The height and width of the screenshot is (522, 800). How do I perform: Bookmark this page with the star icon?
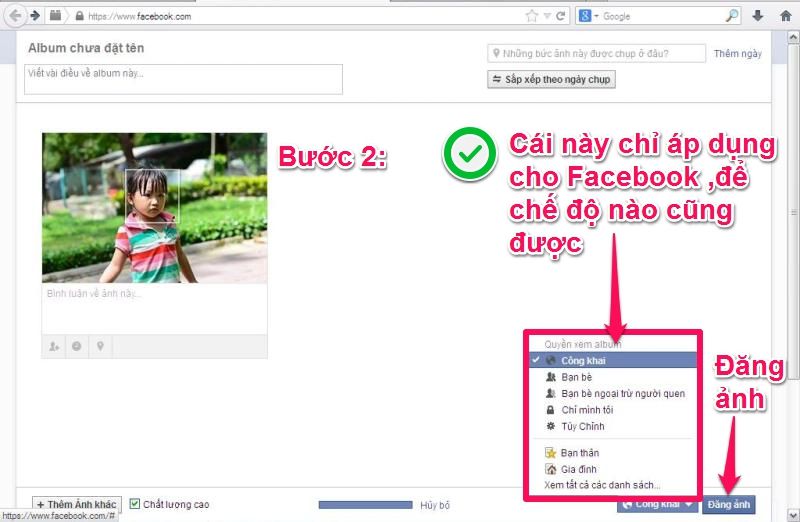[x=532, y=16]
